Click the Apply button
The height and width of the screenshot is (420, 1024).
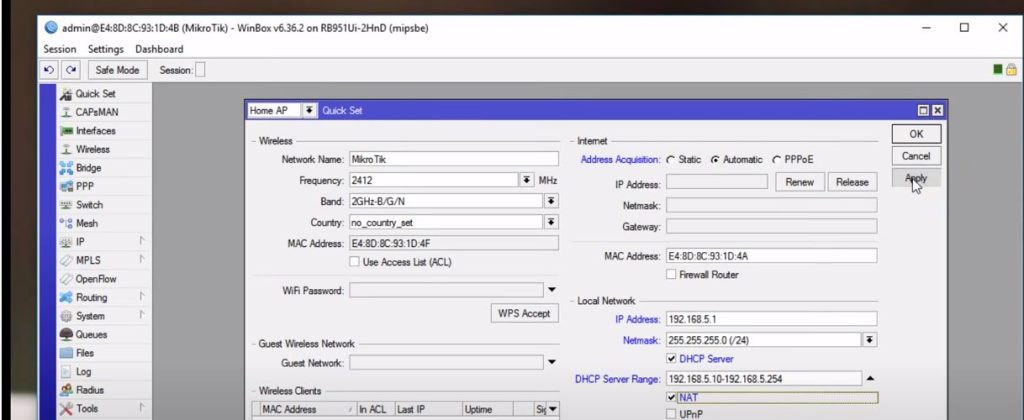click(916, 178)
